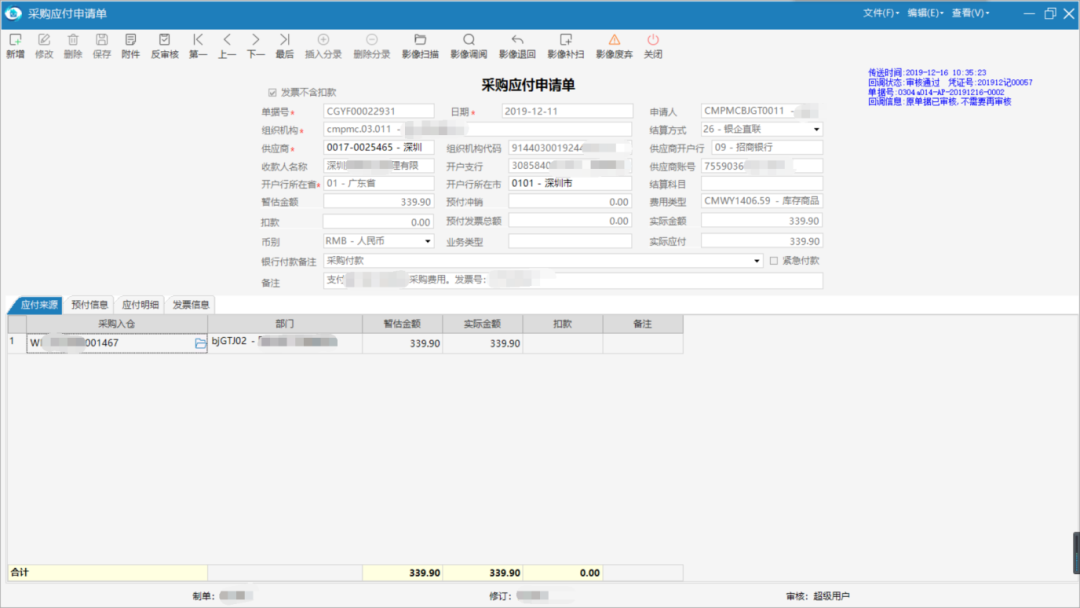Switch to the 应付来源 tab
1080x608 pixels.
[x=38, y=305]
